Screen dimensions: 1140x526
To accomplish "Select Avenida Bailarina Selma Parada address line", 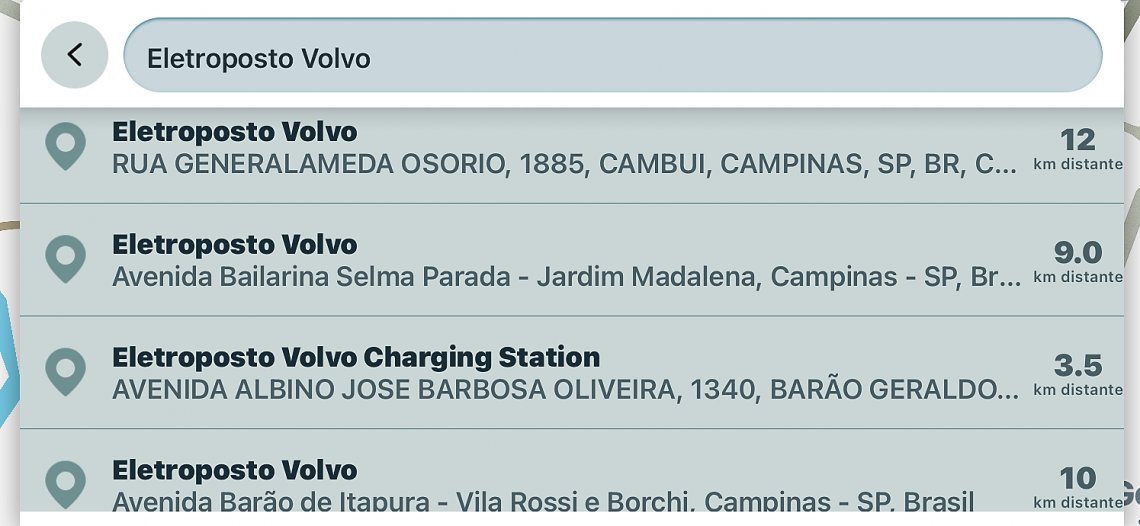I will click(x=566, y=276).
